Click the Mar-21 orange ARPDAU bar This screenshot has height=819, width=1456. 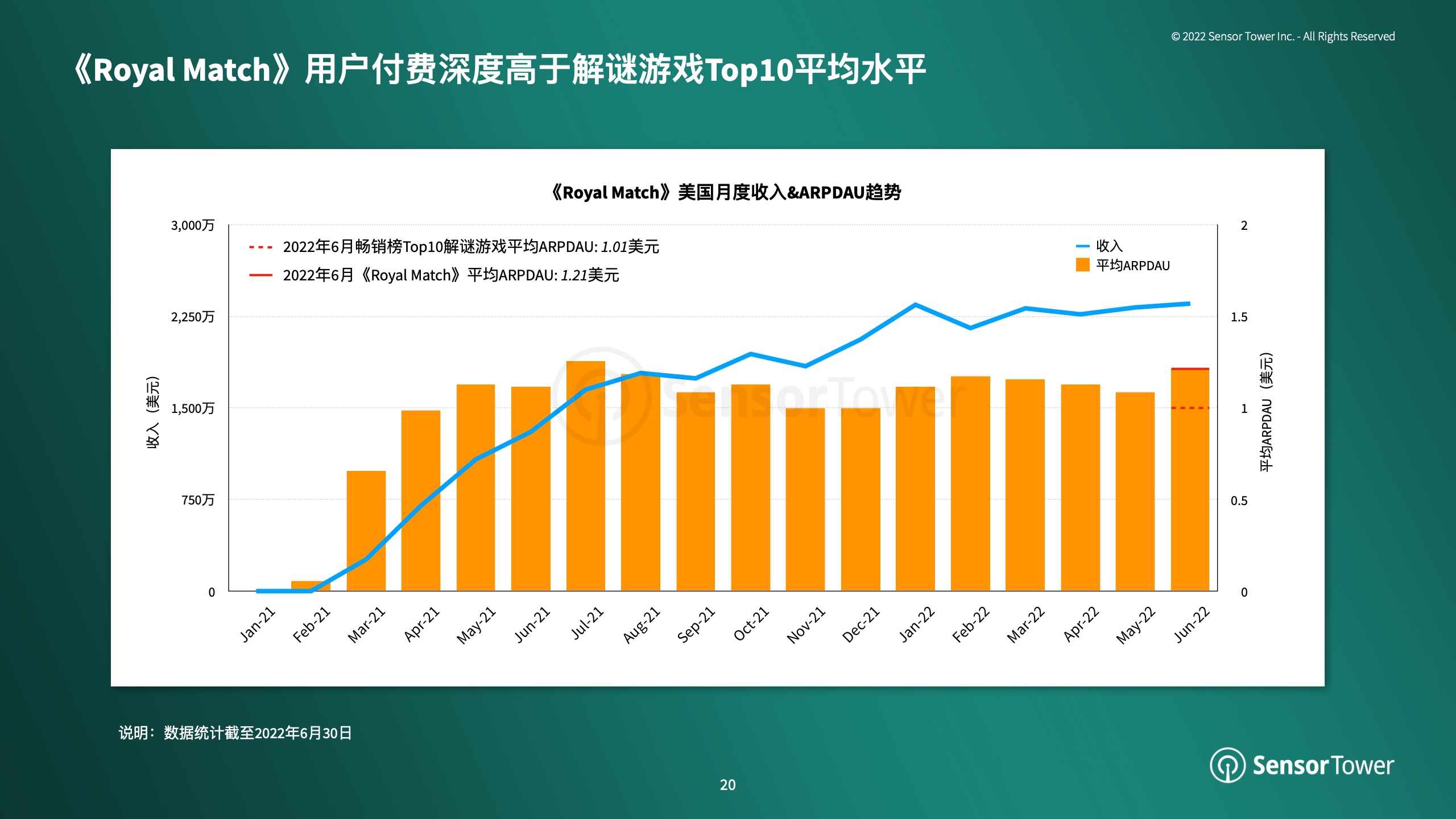click(366, 531)
